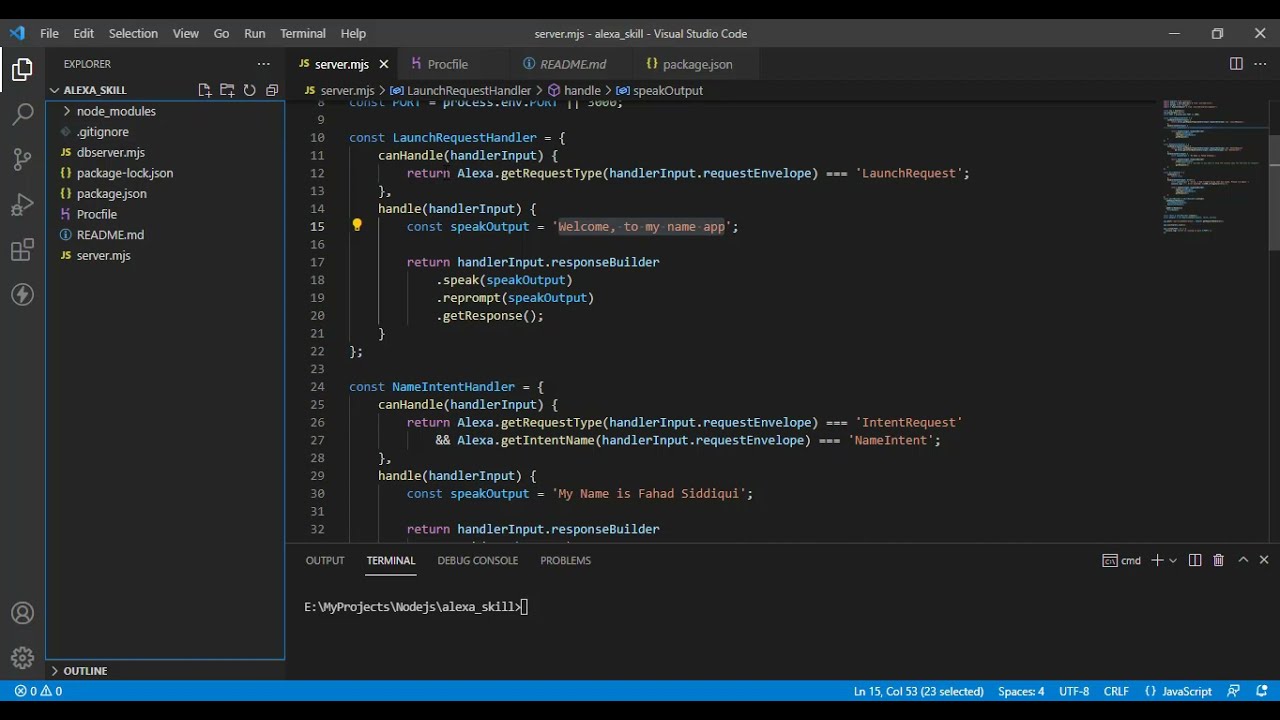The height and width of the screenshot is (720, 1280).
Task: Open Run and Debug view
Action: [22, 205]
